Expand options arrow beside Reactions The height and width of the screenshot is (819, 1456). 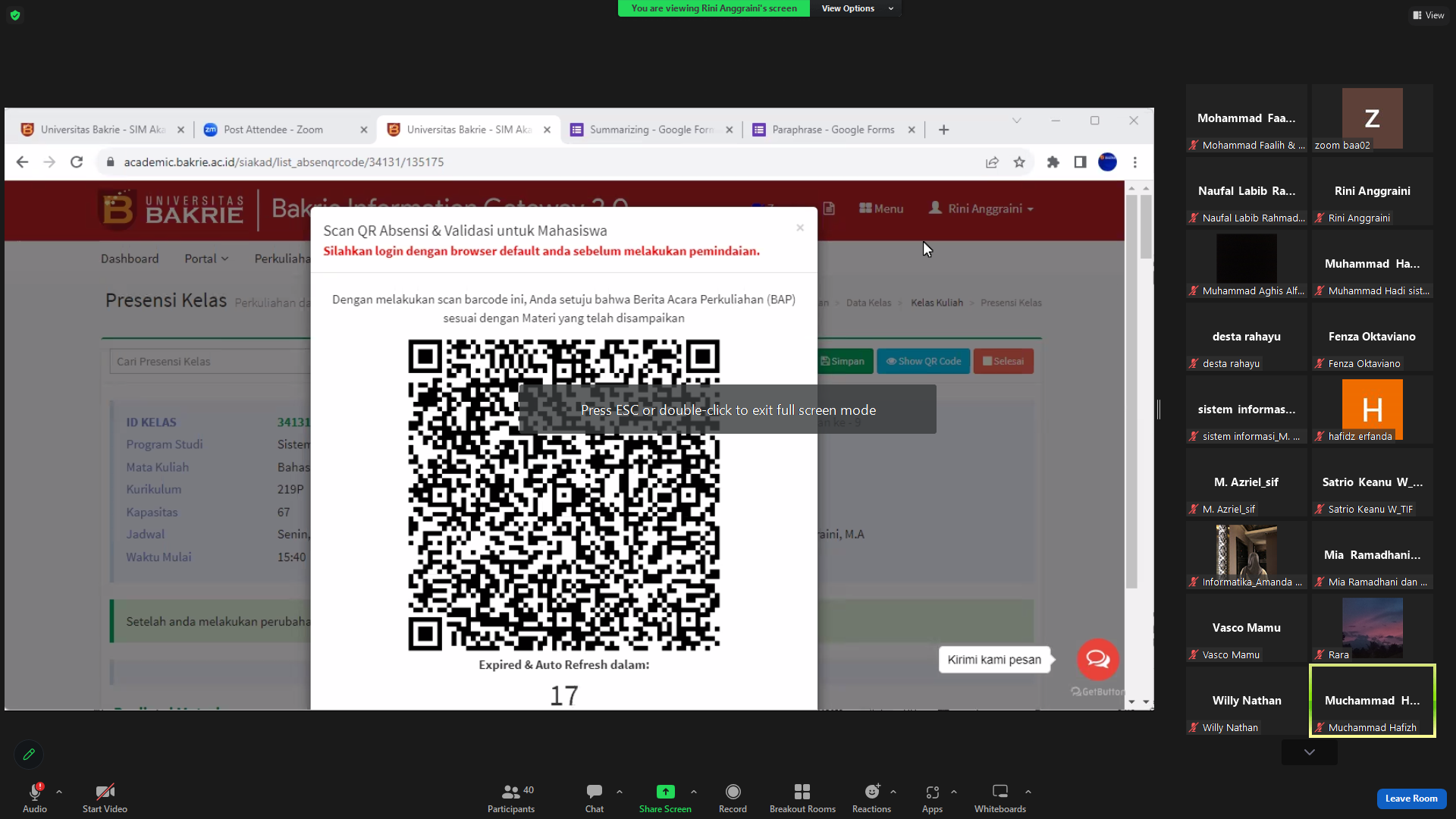click(893, 792)
